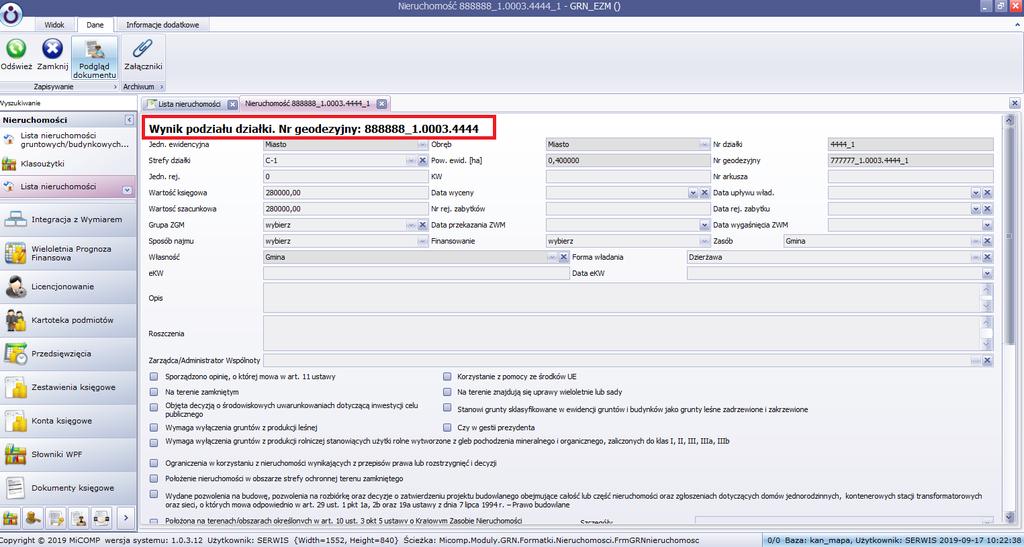This screenshot has height=547, width=1024.
Task: Click the Nr rej. zabytków input field
Action: click(x=628, y=209)
